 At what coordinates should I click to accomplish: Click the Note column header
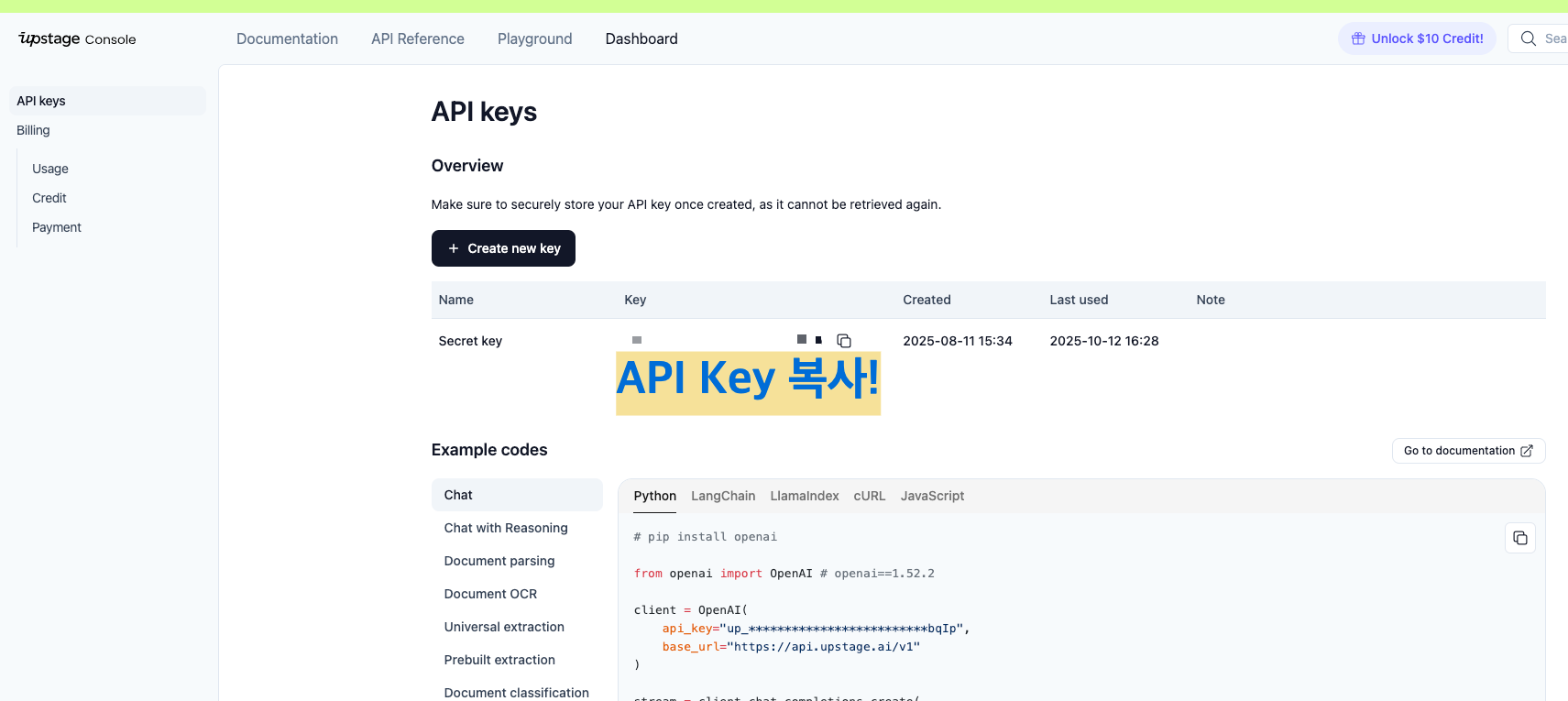1211,300
